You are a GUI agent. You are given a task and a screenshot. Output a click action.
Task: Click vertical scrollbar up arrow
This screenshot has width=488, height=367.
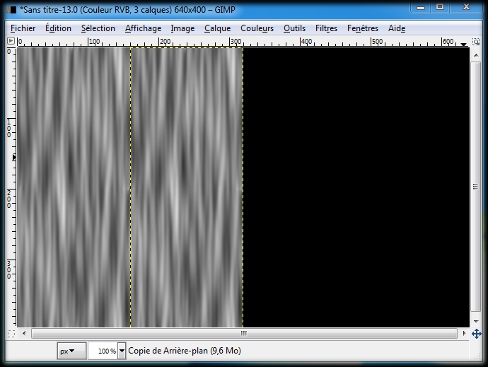(x=476, y=55)
